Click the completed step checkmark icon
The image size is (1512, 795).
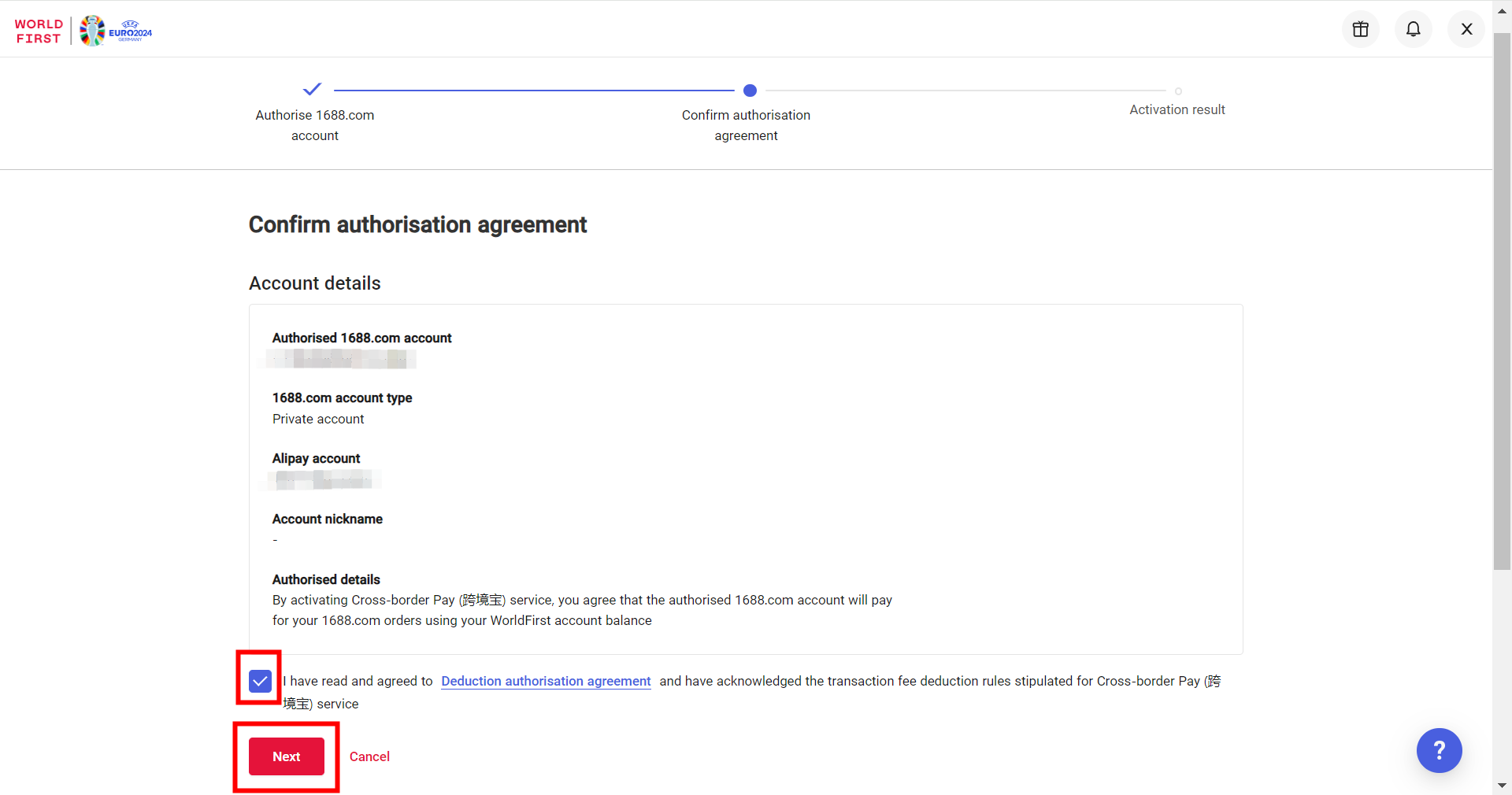click(313, 89)
